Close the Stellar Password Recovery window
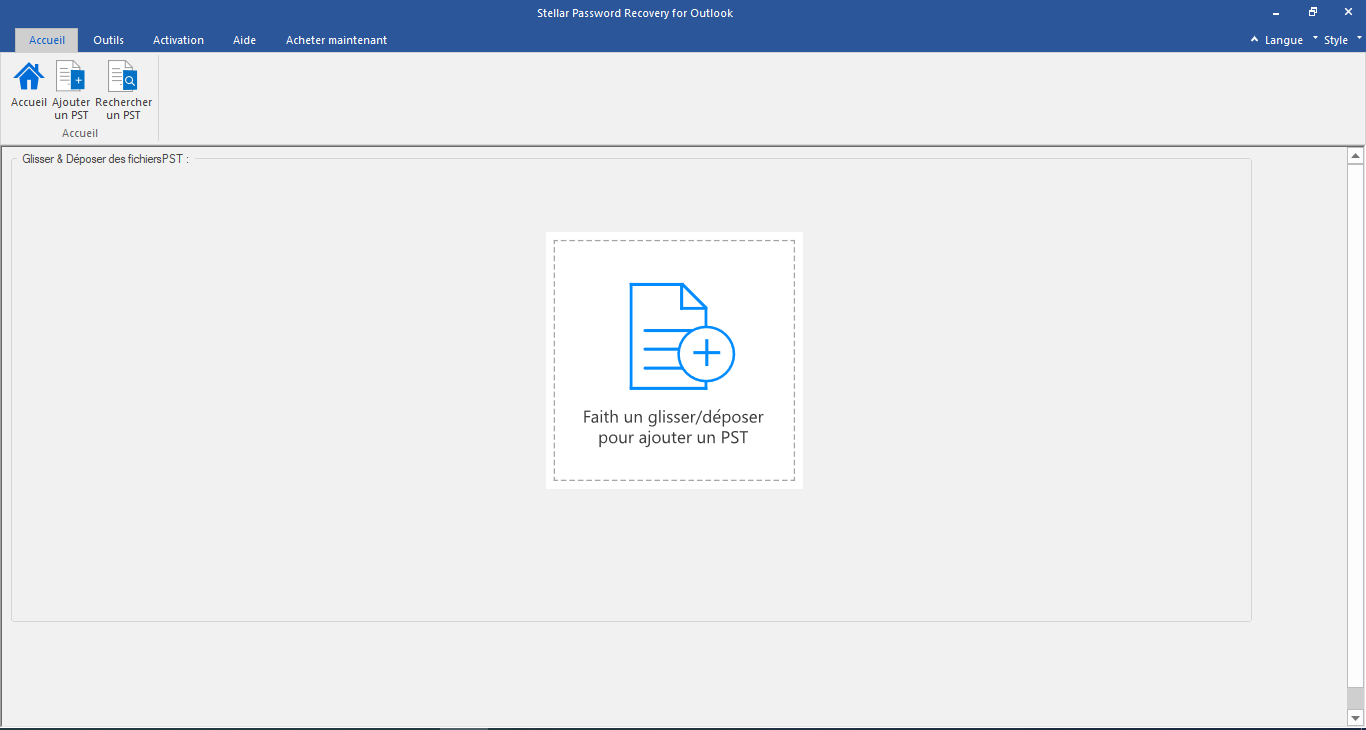Viewport: 1366px width, 730px height. pyautogui.click(x=1348, y=12)
